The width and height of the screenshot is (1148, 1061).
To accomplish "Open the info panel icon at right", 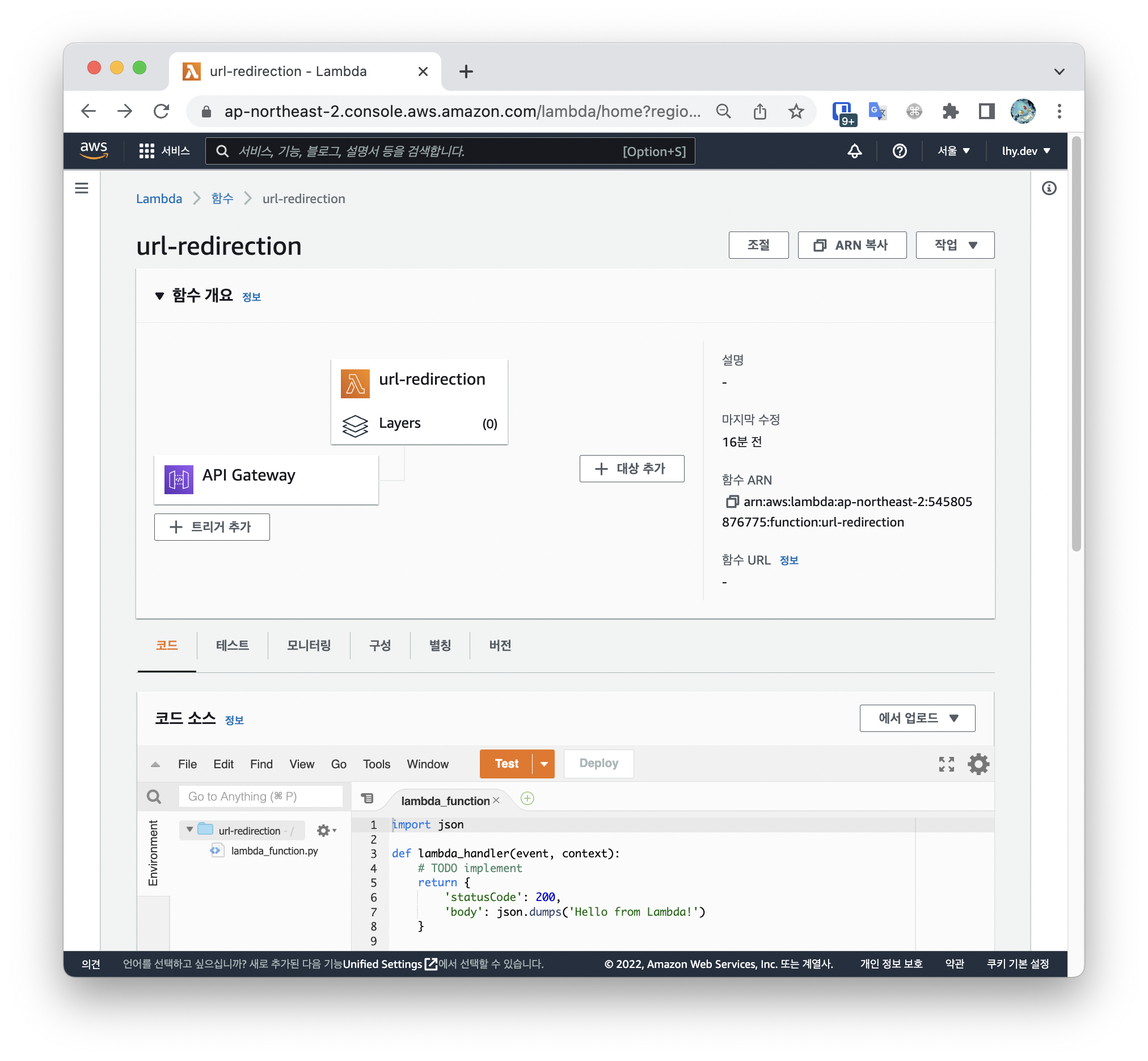I will tap(1049, 188).
